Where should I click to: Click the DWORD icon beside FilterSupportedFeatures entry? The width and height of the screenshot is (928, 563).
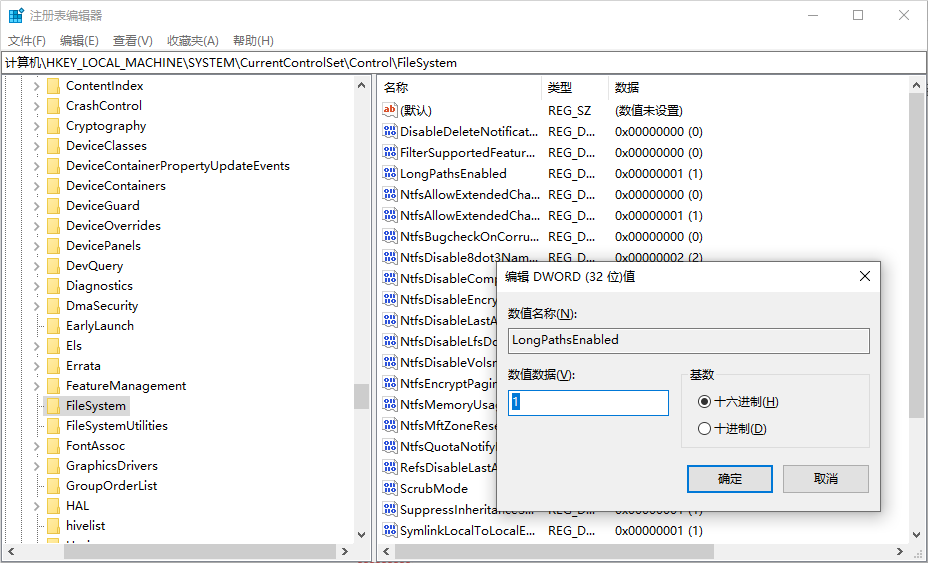(390, 152)
